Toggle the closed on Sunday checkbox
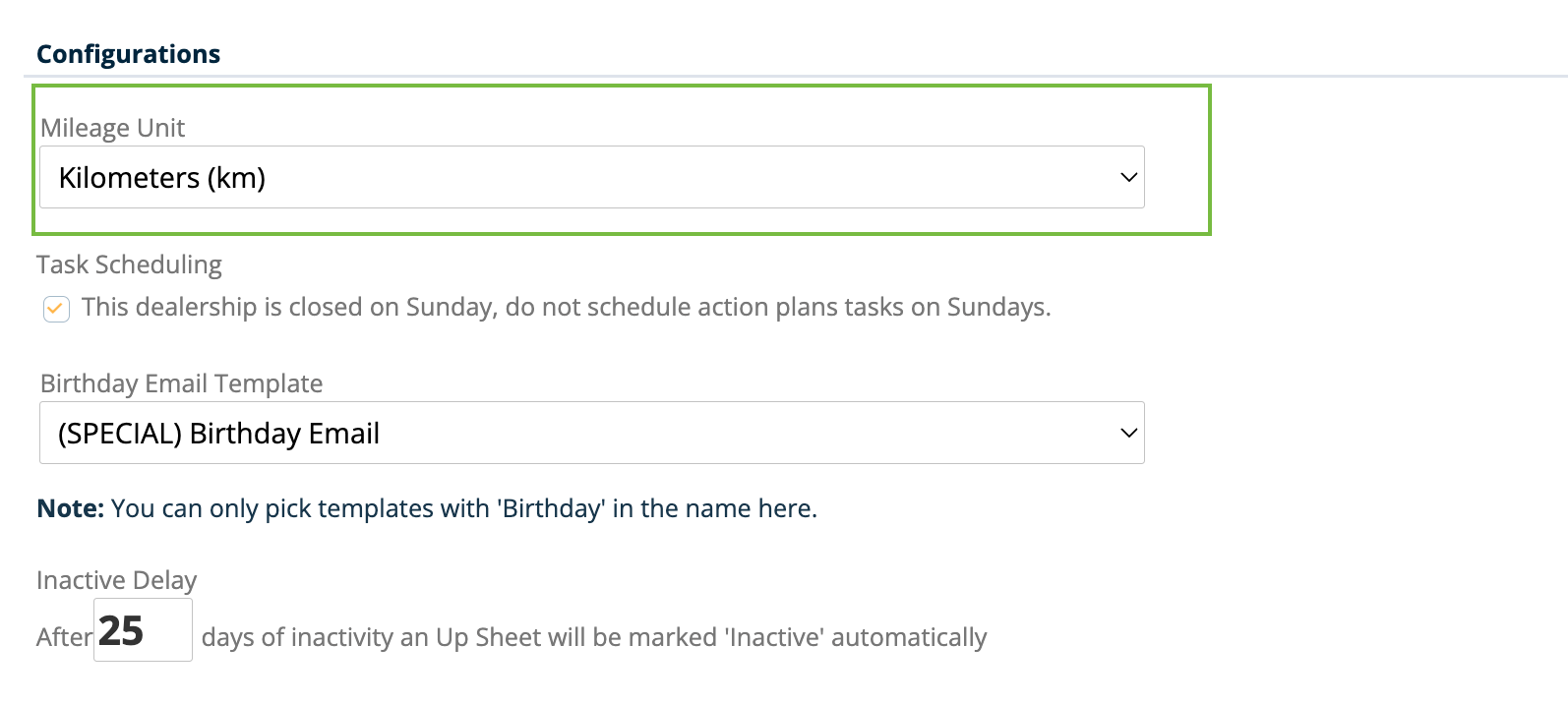The image size is (1568, 704). [56, 309]
